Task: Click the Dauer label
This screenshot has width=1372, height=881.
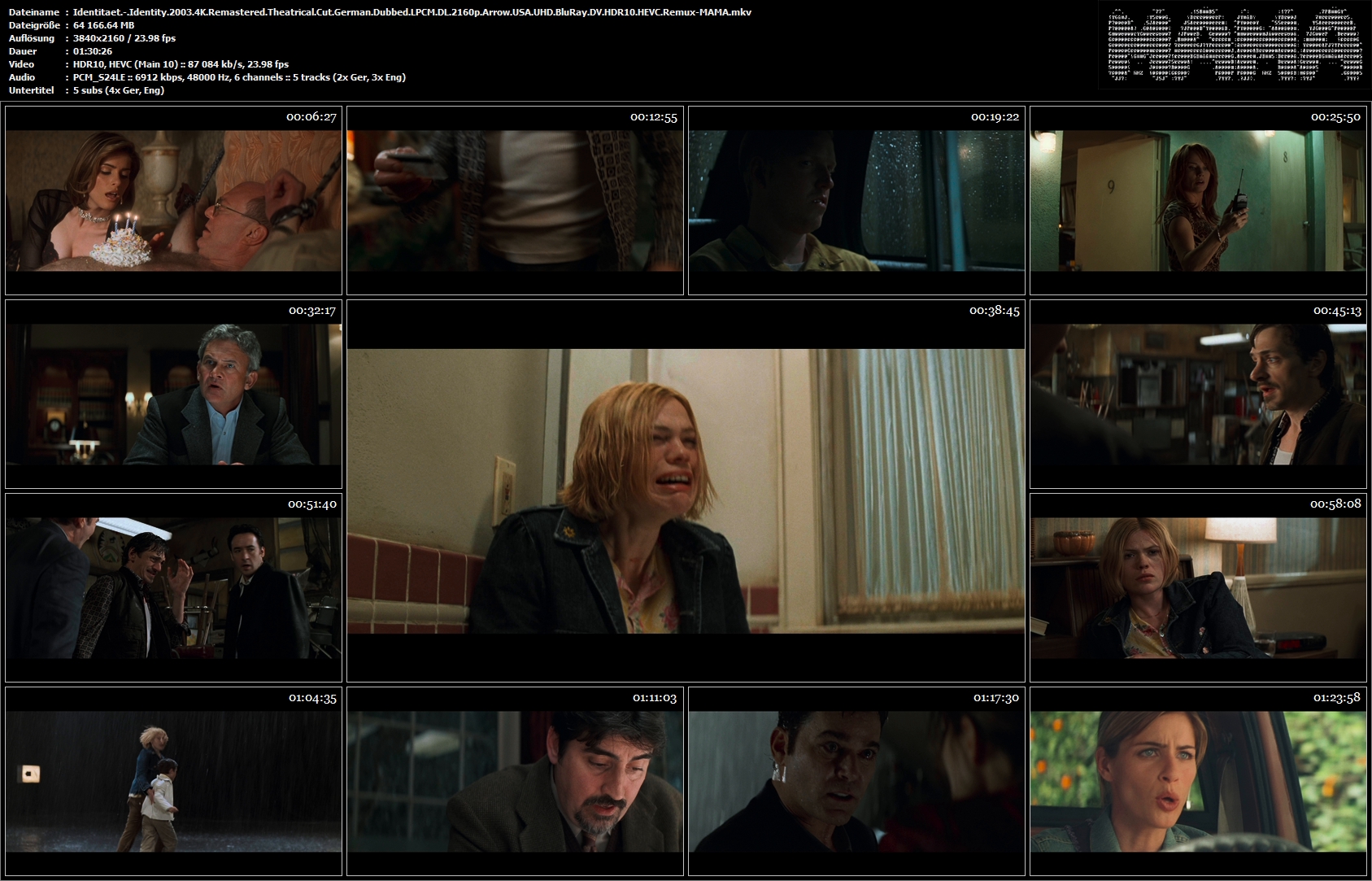Action: 22,51
